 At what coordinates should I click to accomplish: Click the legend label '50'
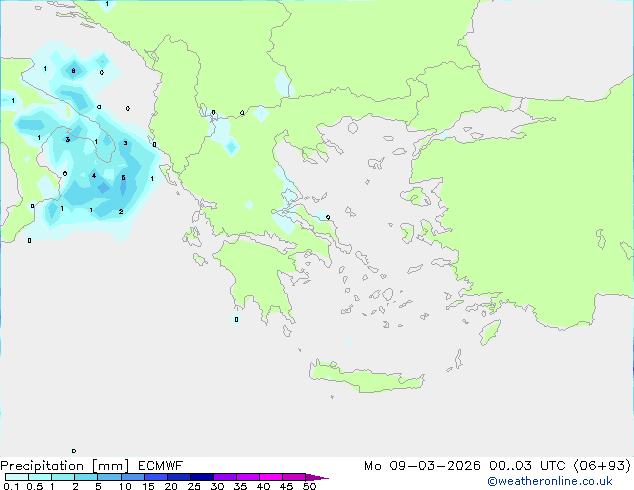309,486
